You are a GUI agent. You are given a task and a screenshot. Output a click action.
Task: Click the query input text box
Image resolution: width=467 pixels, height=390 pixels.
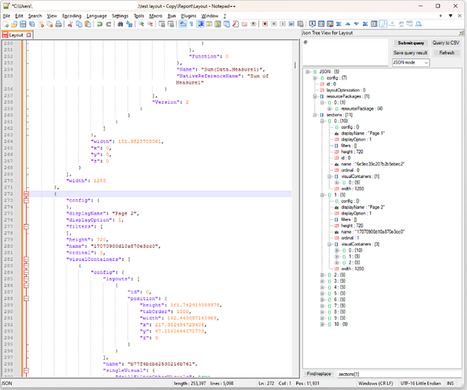click(345, 52)
